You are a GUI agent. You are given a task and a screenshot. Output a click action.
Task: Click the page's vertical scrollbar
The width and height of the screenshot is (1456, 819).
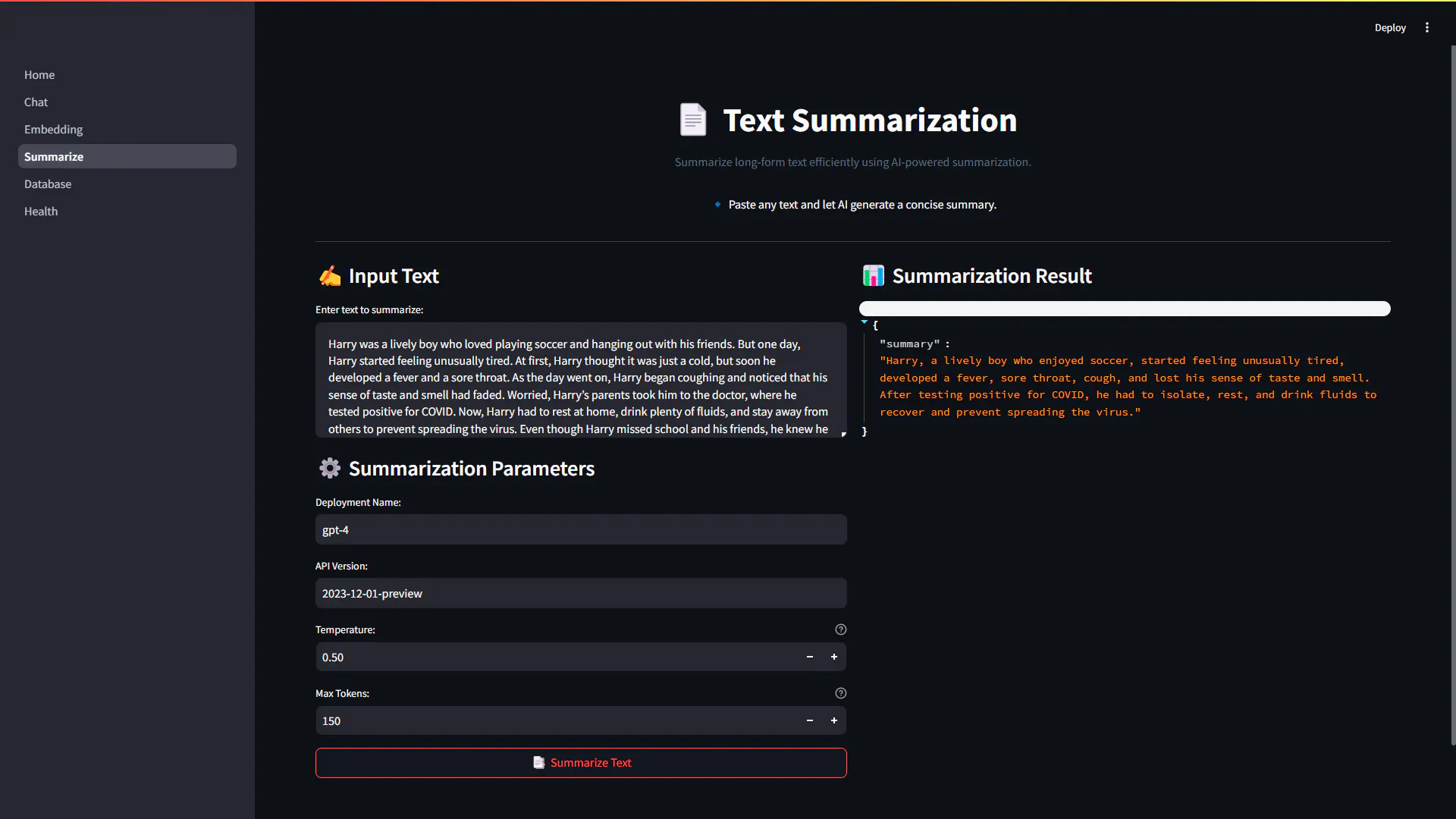click(x=1453, y=394)
